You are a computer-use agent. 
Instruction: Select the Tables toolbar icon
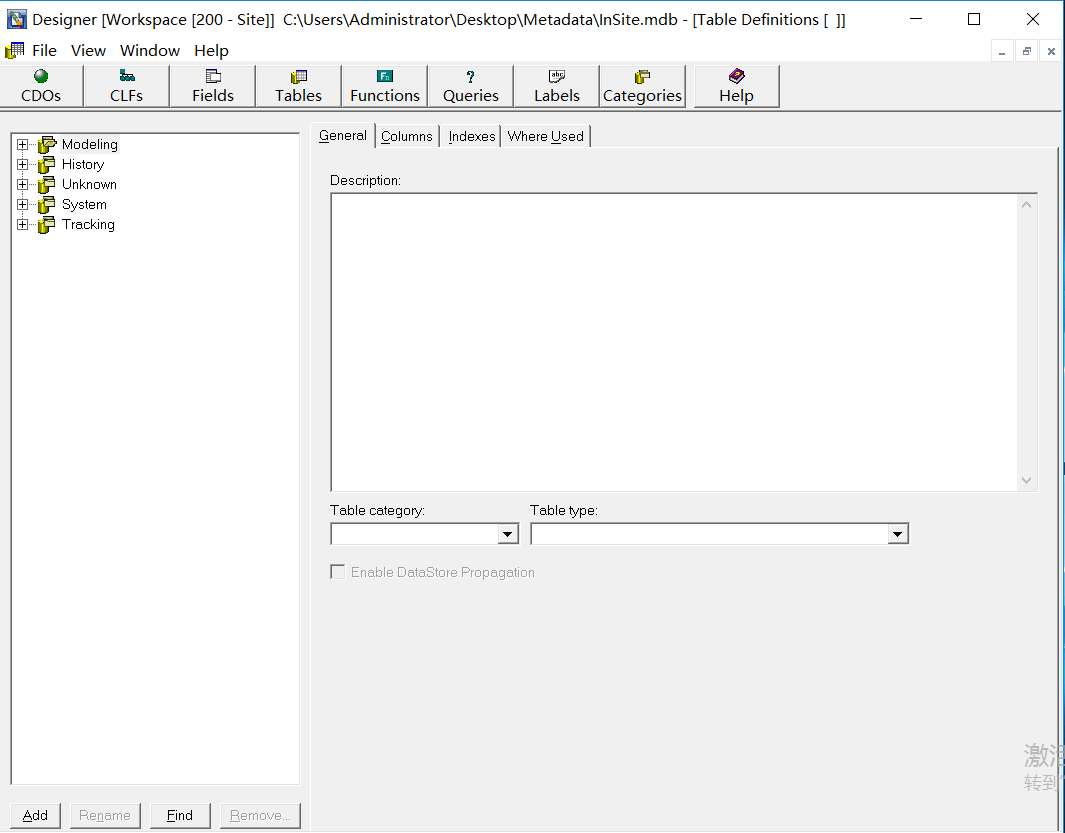(x=299, y=86)
